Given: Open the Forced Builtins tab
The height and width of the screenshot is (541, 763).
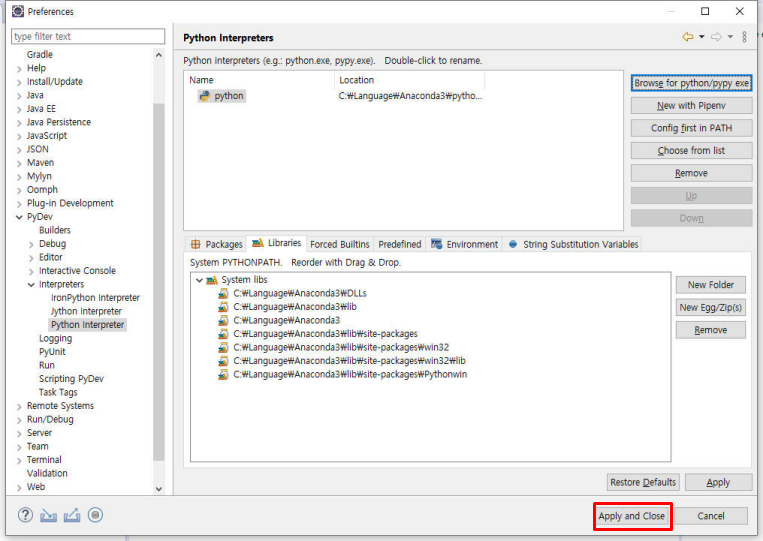Looking at the screenshot, I should pos(340,244).
